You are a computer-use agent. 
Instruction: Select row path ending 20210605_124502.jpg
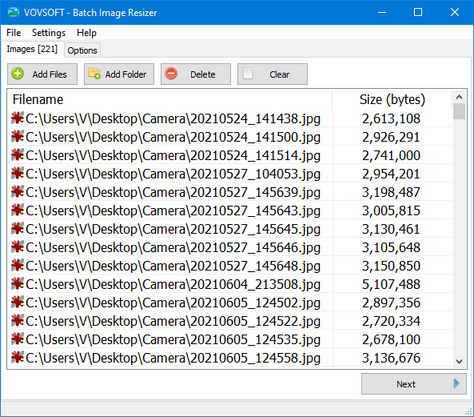173,303
